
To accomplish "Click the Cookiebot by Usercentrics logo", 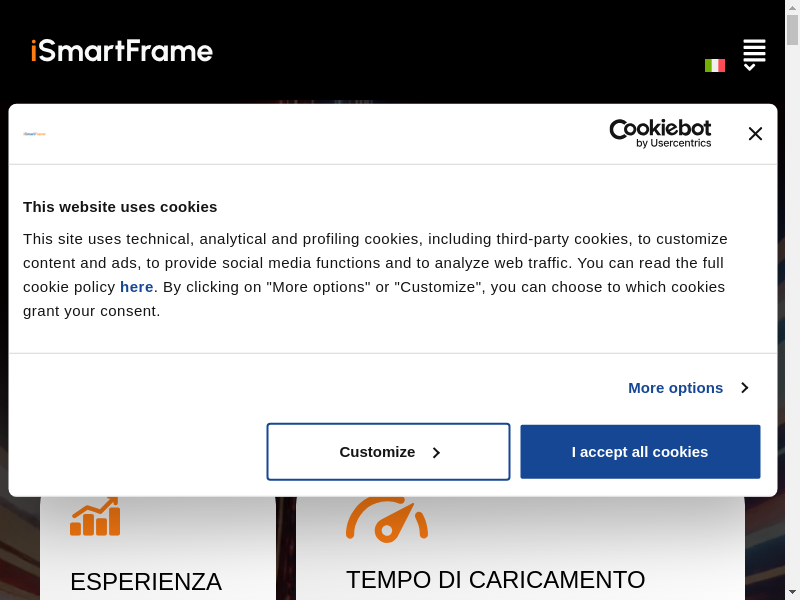I will click(660, 133).
